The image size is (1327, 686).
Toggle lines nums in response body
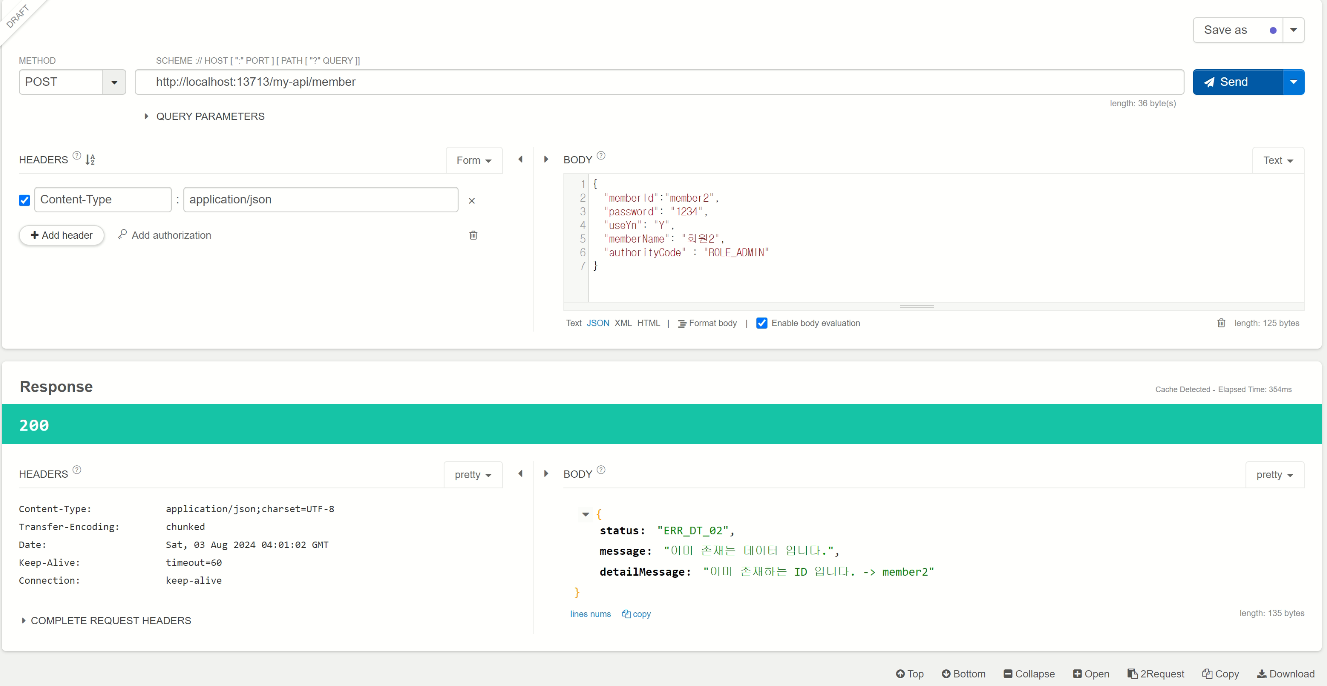[590, 614]
